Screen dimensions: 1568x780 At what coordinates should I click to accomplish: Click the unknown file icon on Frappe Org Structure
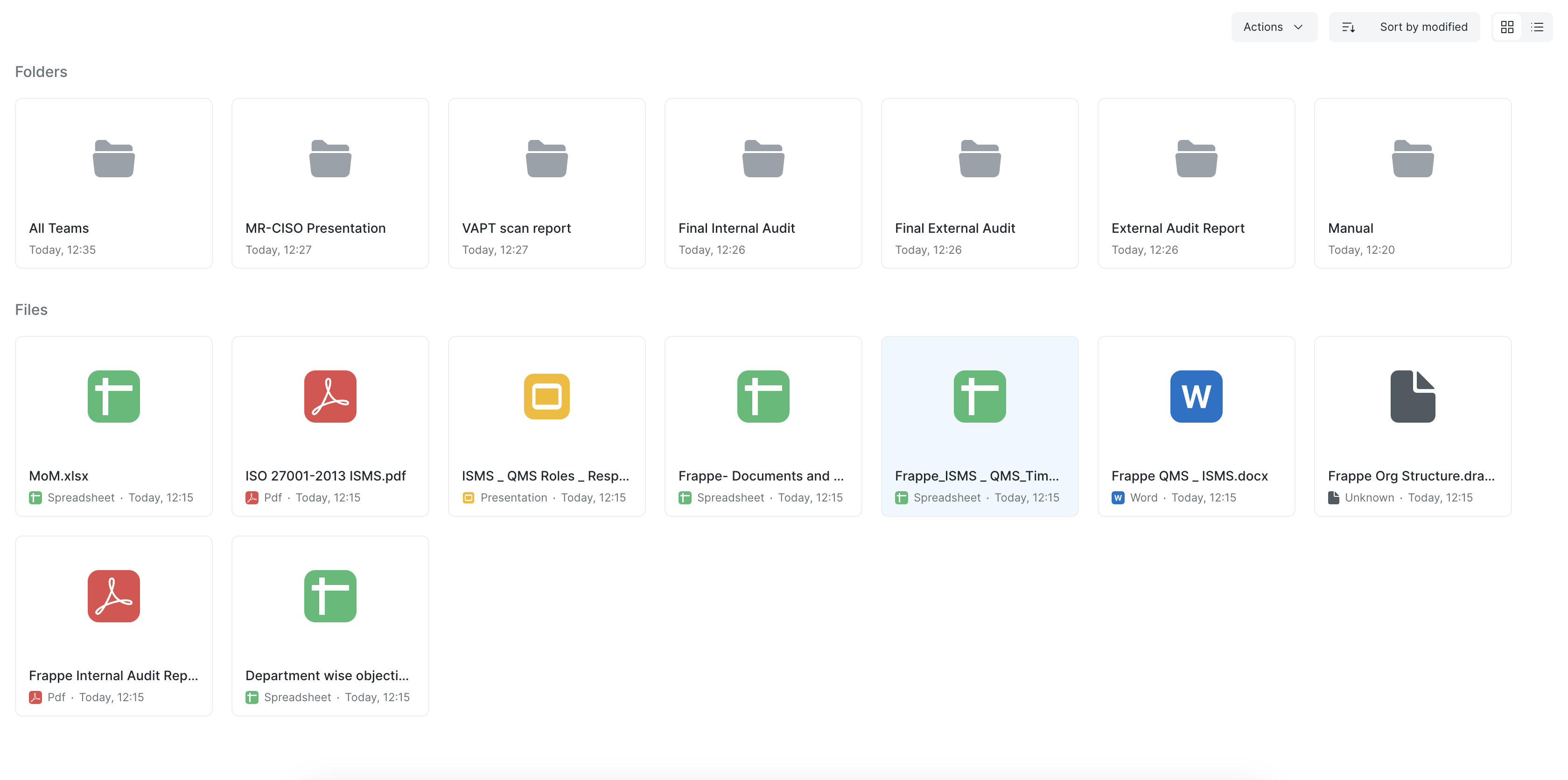point(1412,397)
